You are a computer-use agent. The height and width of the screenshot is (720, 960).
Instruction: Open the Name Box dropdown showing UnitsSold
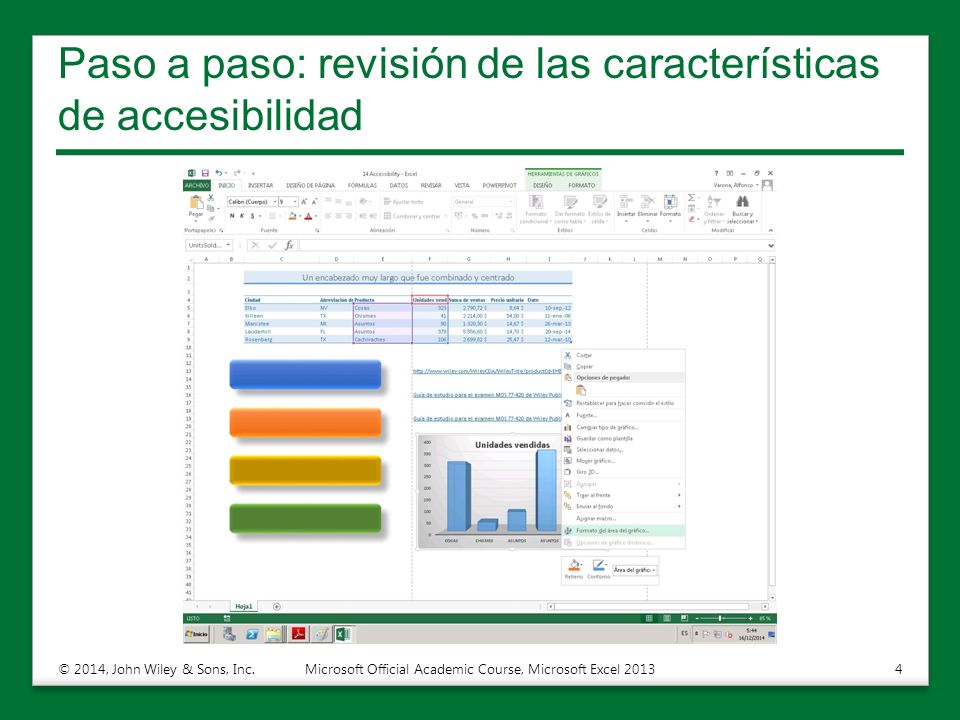[x=228, y=245]
